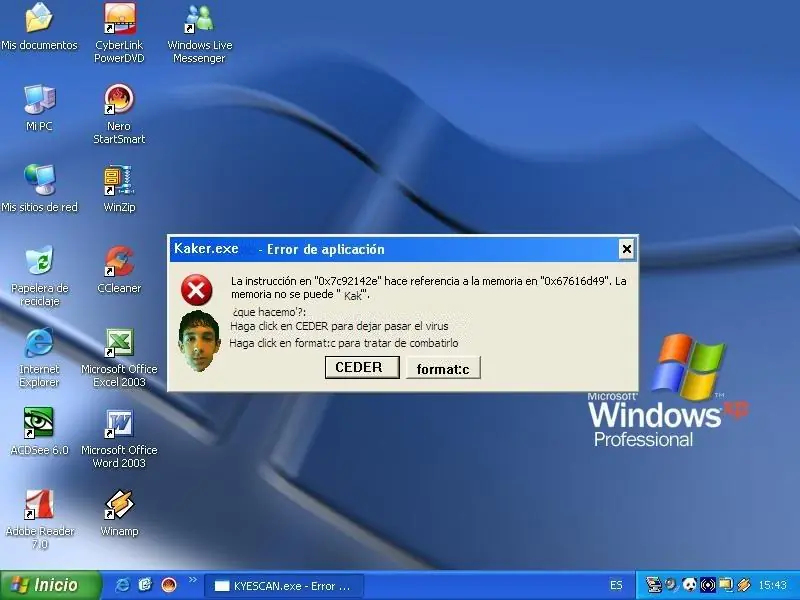Open the Inicio start menu
This screenshot has height=600, width=800.
(x=50, y=585)
